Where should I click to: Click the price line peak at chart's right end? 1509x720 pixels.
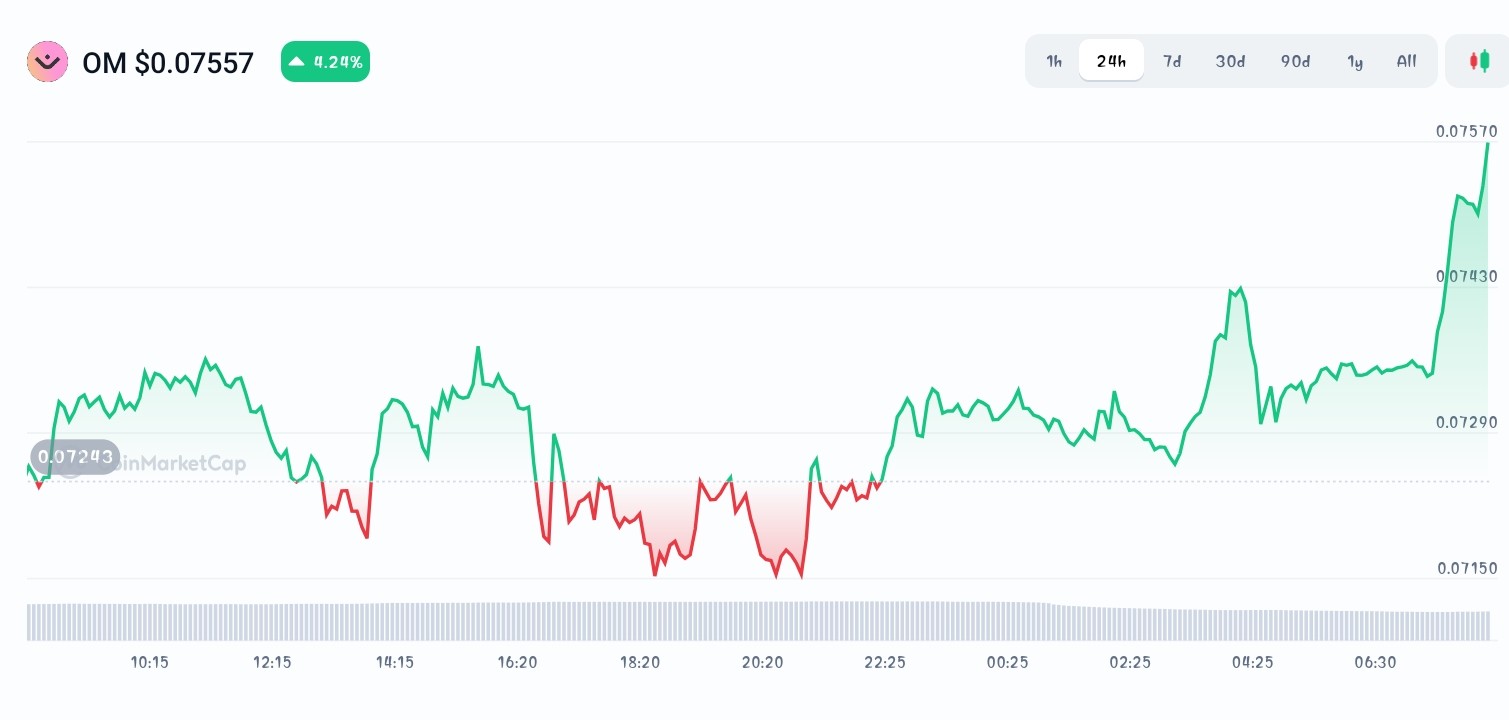1487,145
